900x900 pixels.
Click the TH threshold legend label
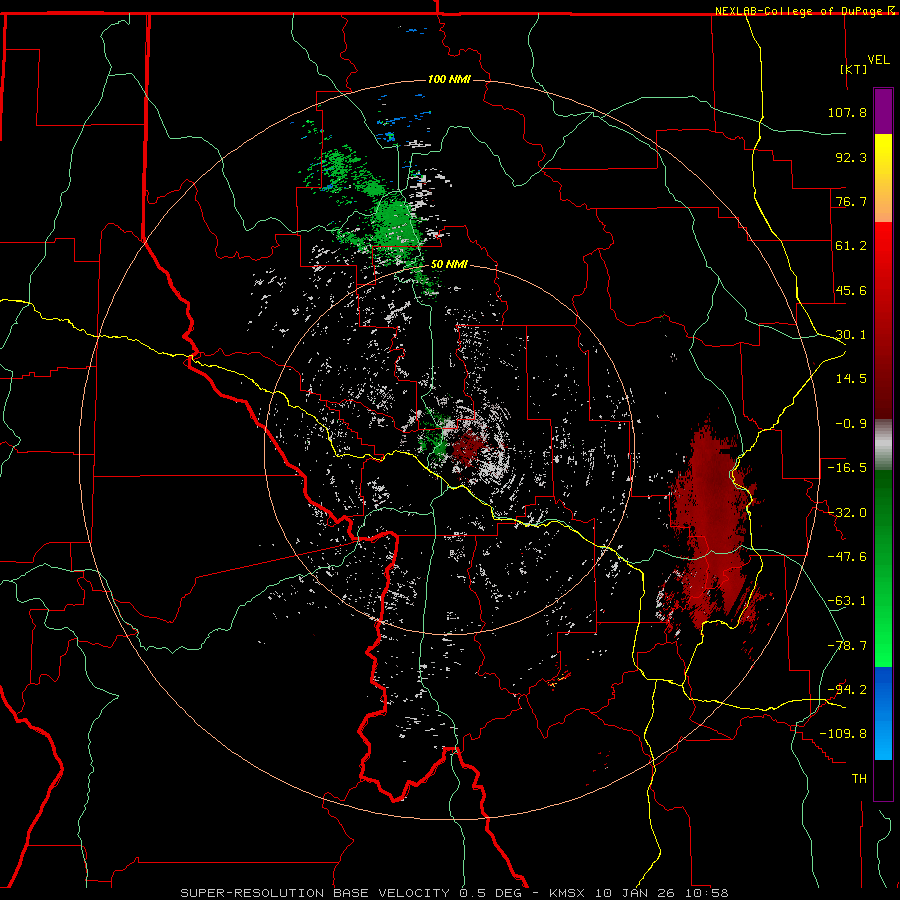(859, 779)
